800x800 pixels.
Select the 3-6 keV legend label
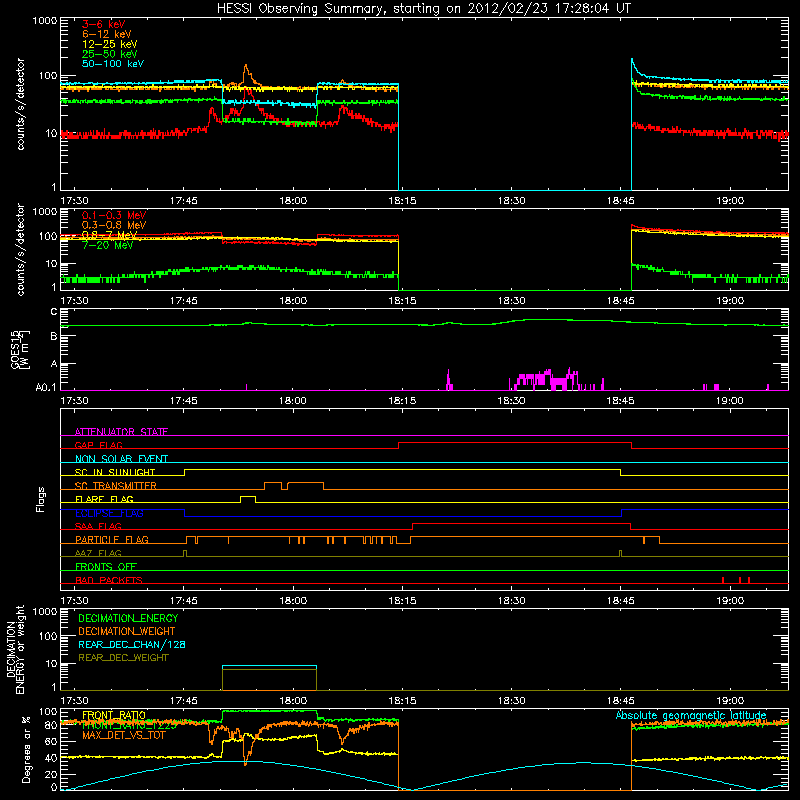[103, 24]
